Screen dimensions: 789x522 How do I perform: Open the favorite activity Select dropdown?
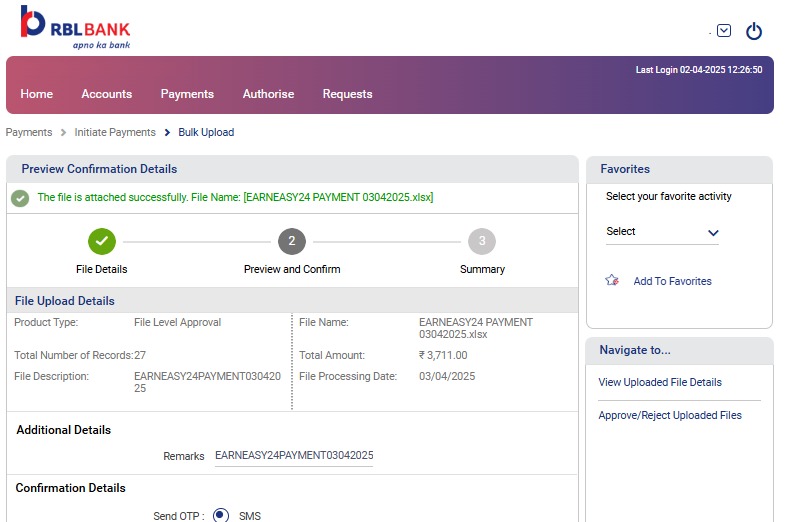(662, 232)
